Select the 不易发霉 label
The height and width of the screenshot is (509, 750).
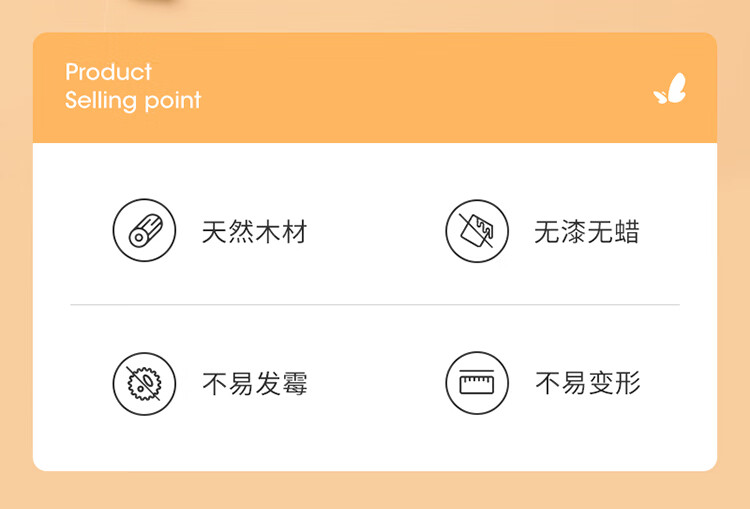click(x=254, y=384)
